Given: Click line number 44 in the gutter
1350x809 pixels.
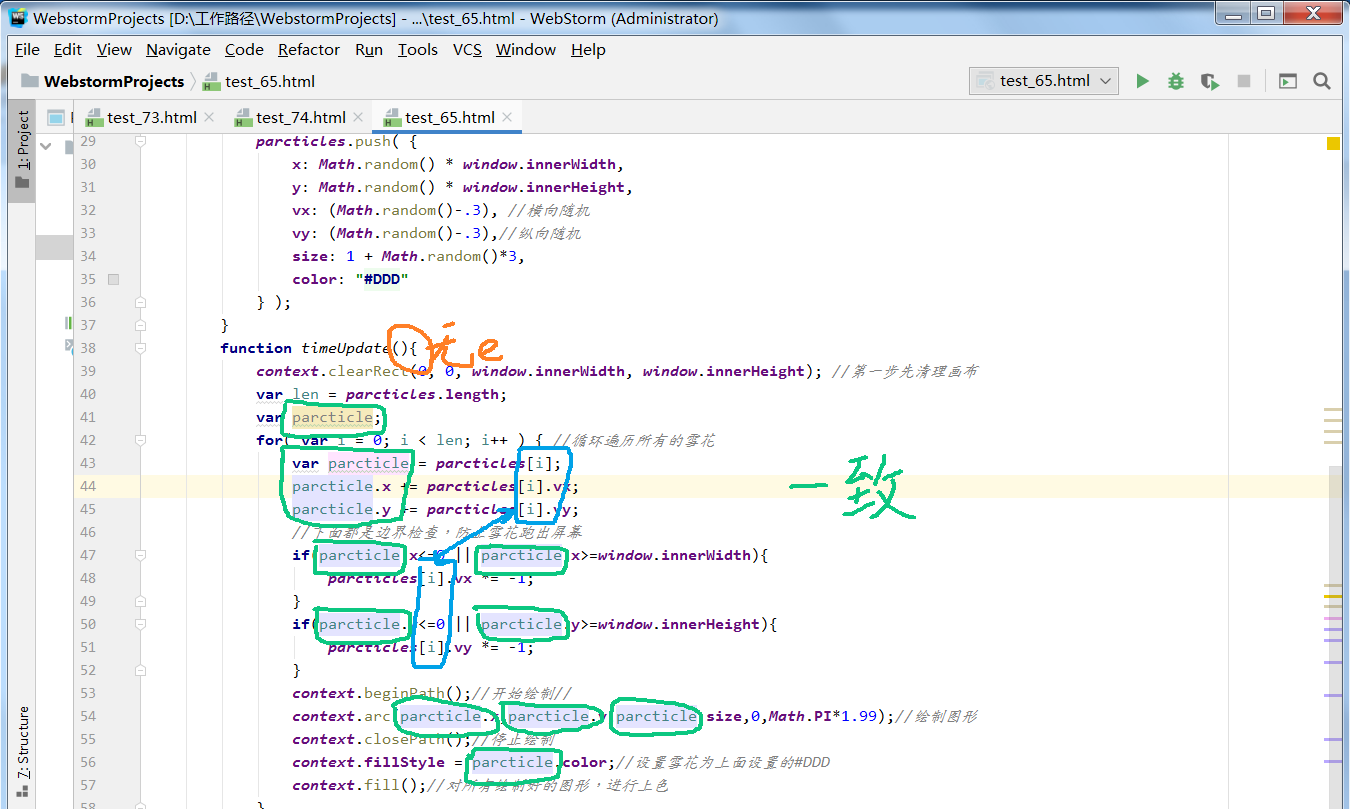Looking at the screenshot, I should click(x=88, y=486).
